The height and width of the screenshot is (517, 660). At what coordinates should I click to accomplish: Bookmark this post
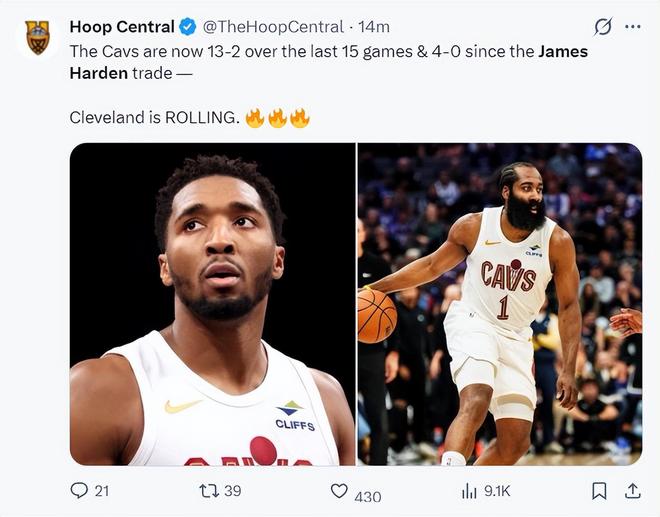point(599,490)
